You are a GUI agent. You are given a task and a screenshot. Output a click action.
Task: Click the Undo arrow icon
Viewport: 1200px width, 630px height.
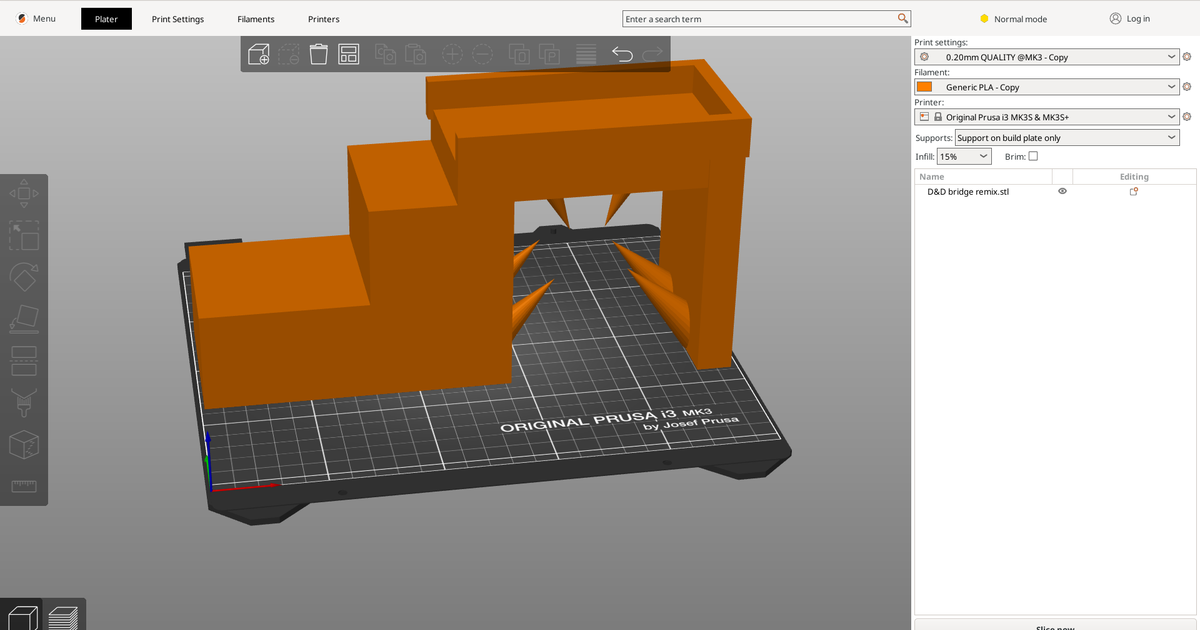coord(622,54)
